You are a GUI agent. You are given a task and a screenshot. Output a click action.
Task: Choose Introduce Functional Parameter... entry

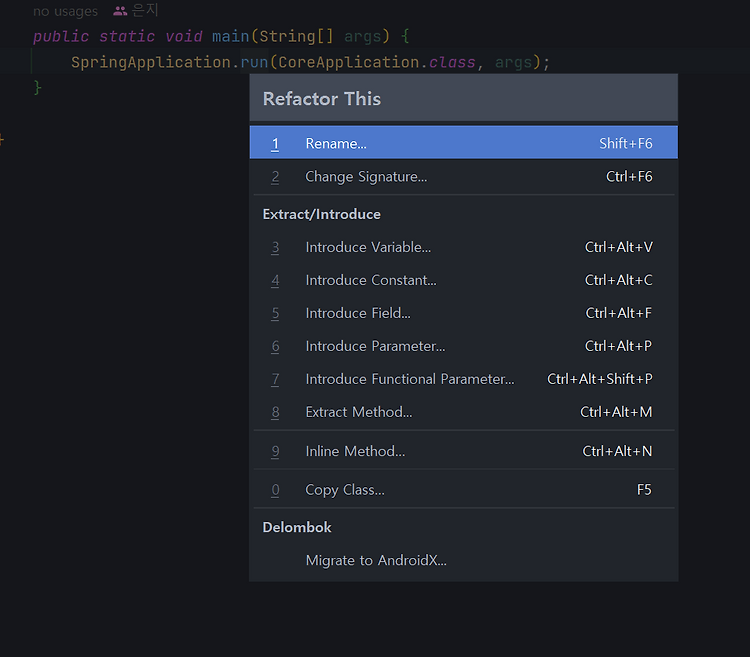(463, 379)
